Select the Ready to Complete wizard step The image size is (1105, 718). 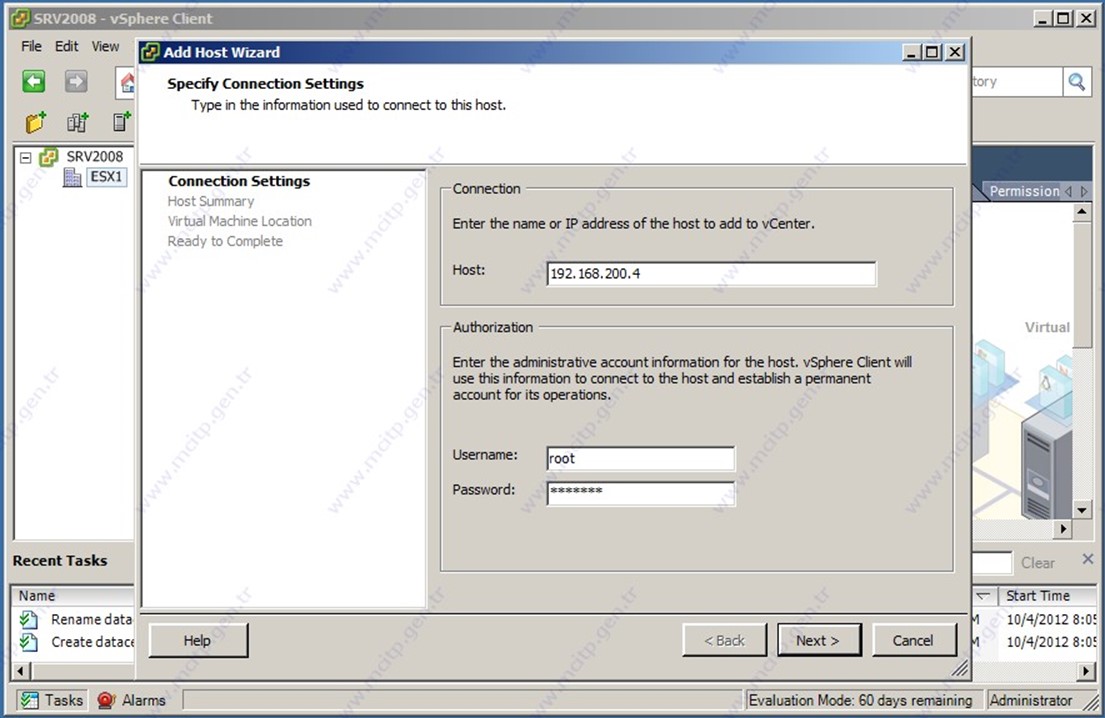(x=225, y=241)
